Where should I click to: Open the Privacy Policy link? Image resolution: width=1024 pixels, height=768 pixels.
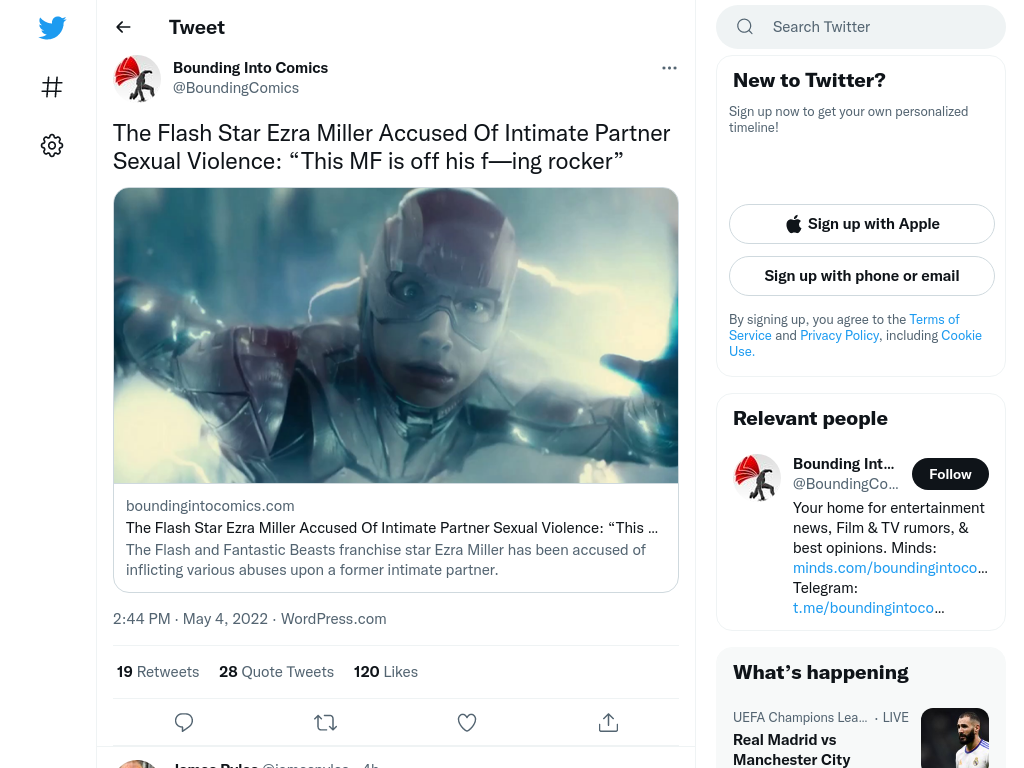(x=839, y=336)
